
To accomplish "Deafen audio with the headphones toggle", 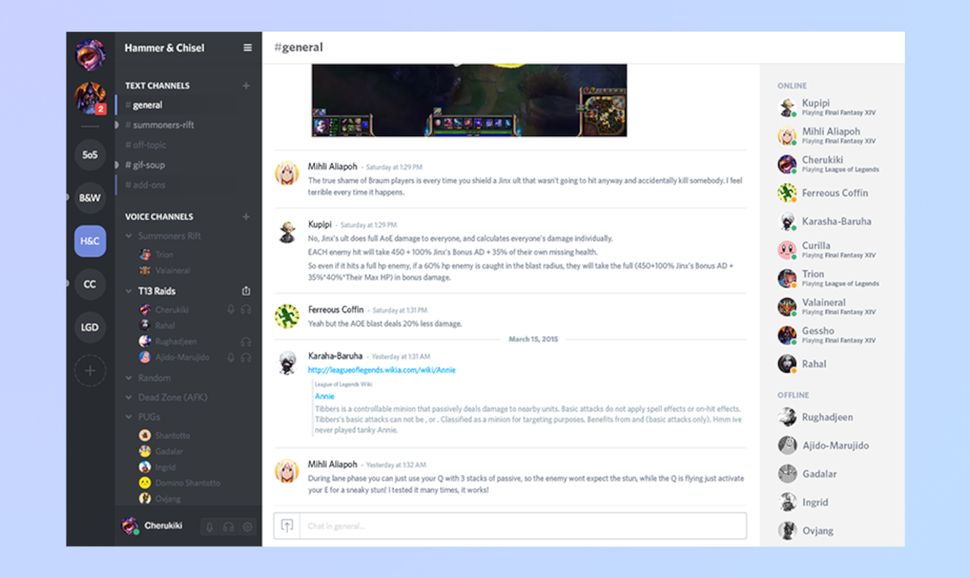I will [x=228, y=526].
